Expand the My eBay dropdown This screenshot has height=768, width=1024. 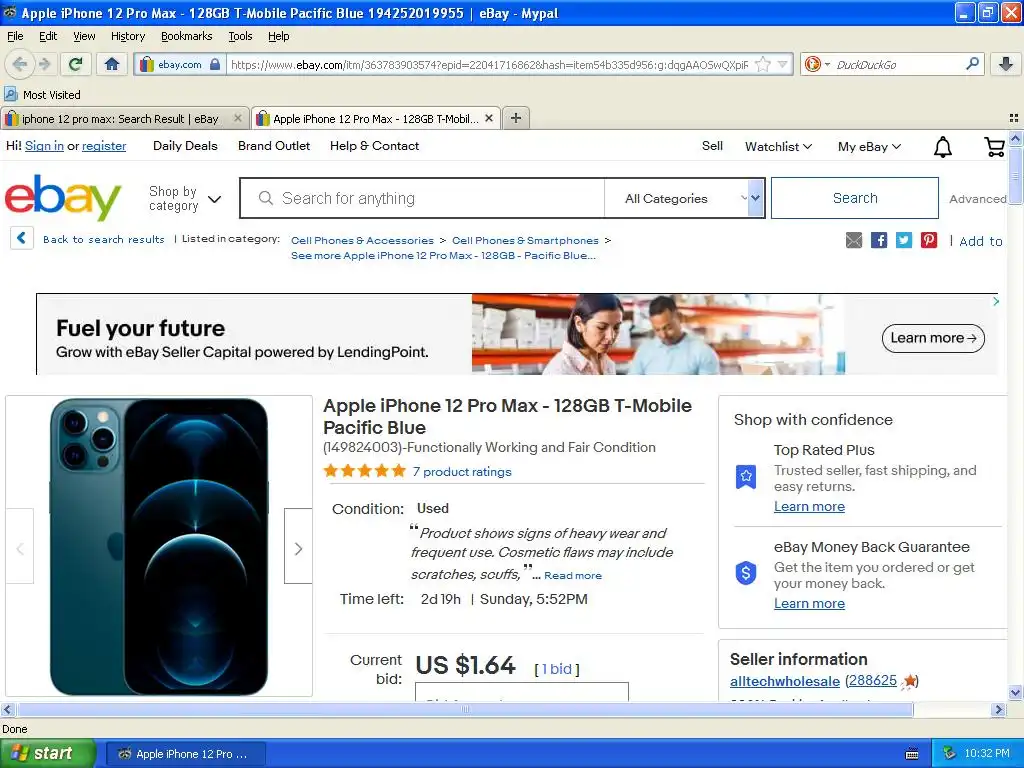tap(869, 146)
